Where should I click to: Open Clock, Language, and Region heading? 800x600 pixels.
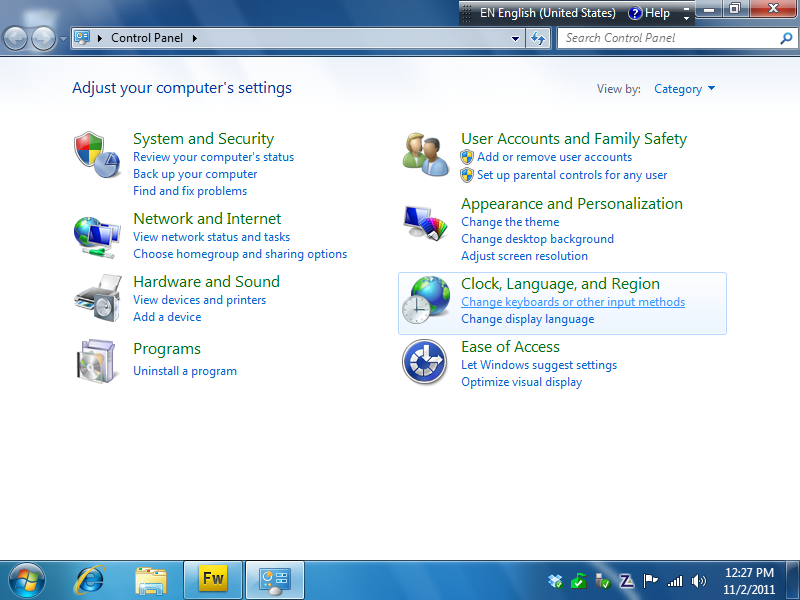pos(560,284)
